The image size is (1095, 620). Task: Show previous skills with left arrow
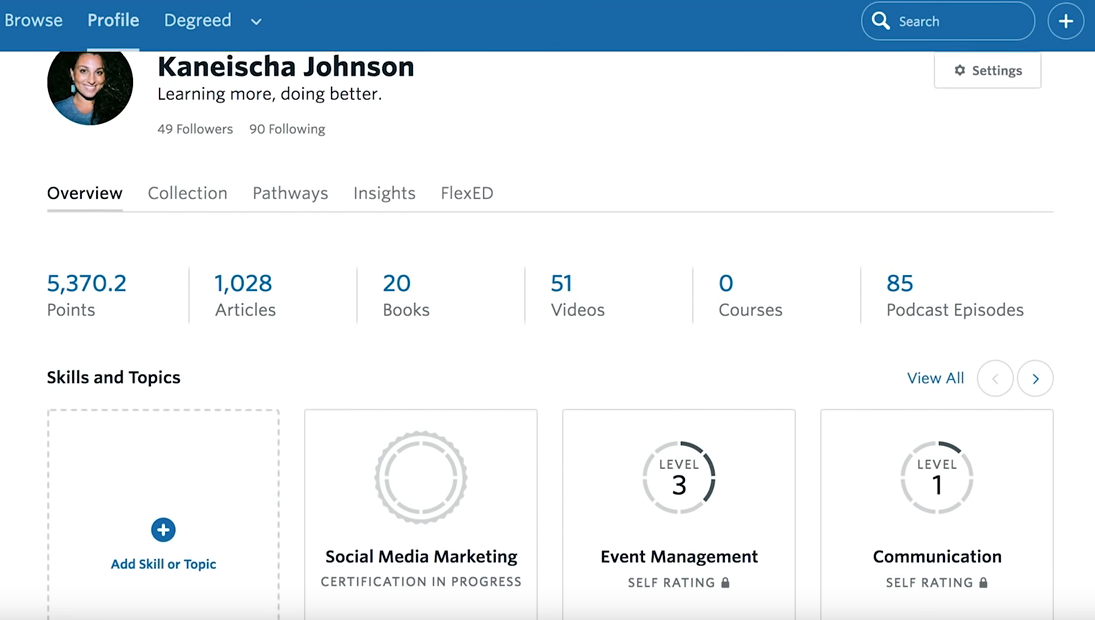[995, 379]
